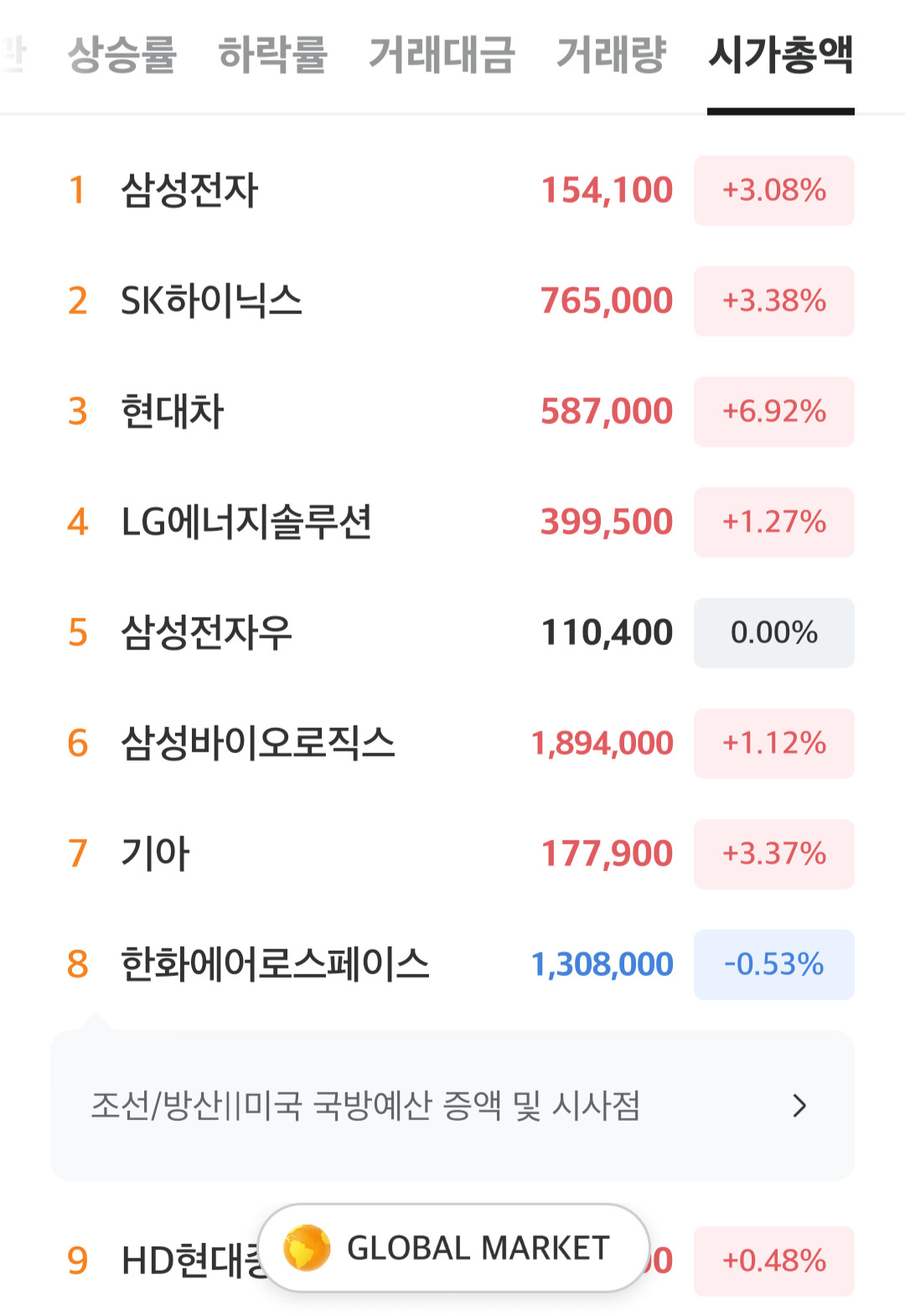
Task: Open SK하이닉스 stock row
Action: (211, 301)
